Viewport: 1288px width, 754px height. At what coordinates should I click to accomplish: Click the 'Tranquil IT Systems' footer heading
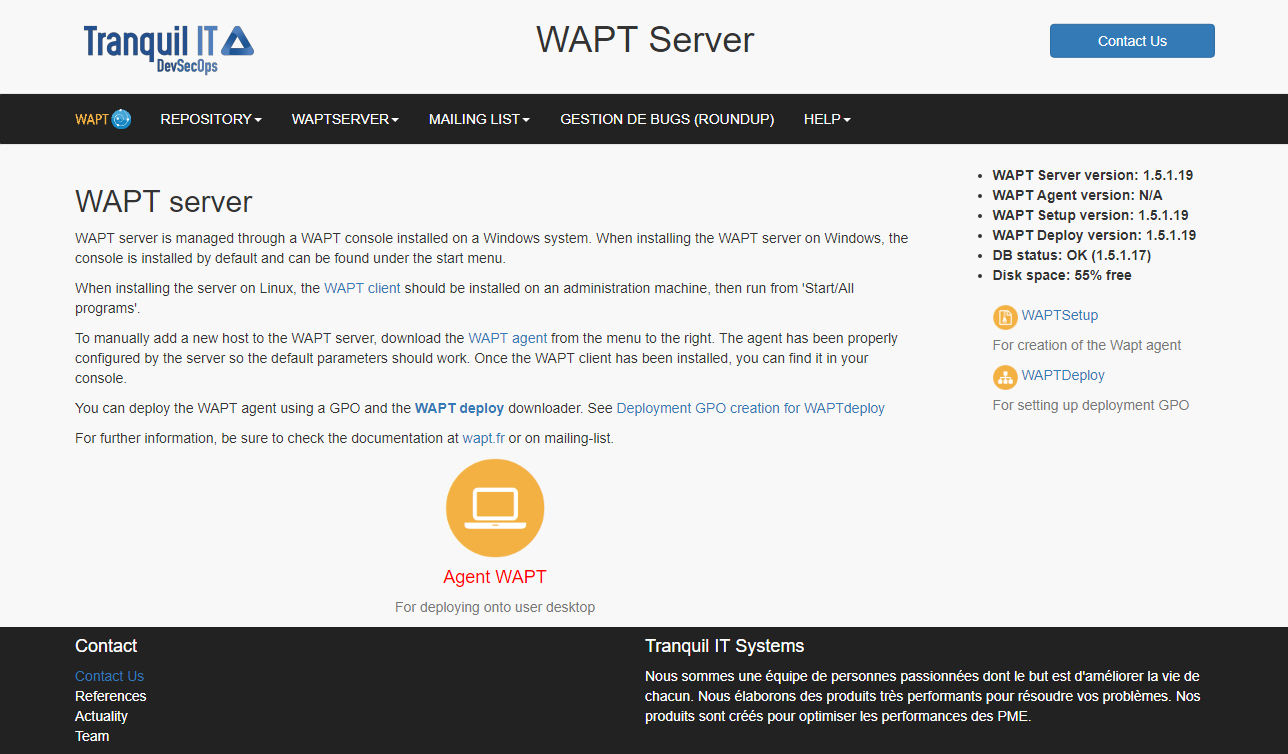point(725,646)
